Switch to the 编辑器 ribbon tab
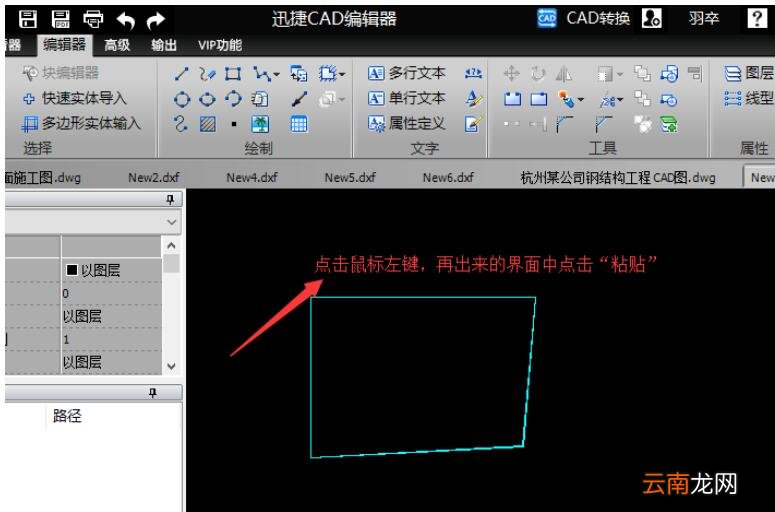 64,45
